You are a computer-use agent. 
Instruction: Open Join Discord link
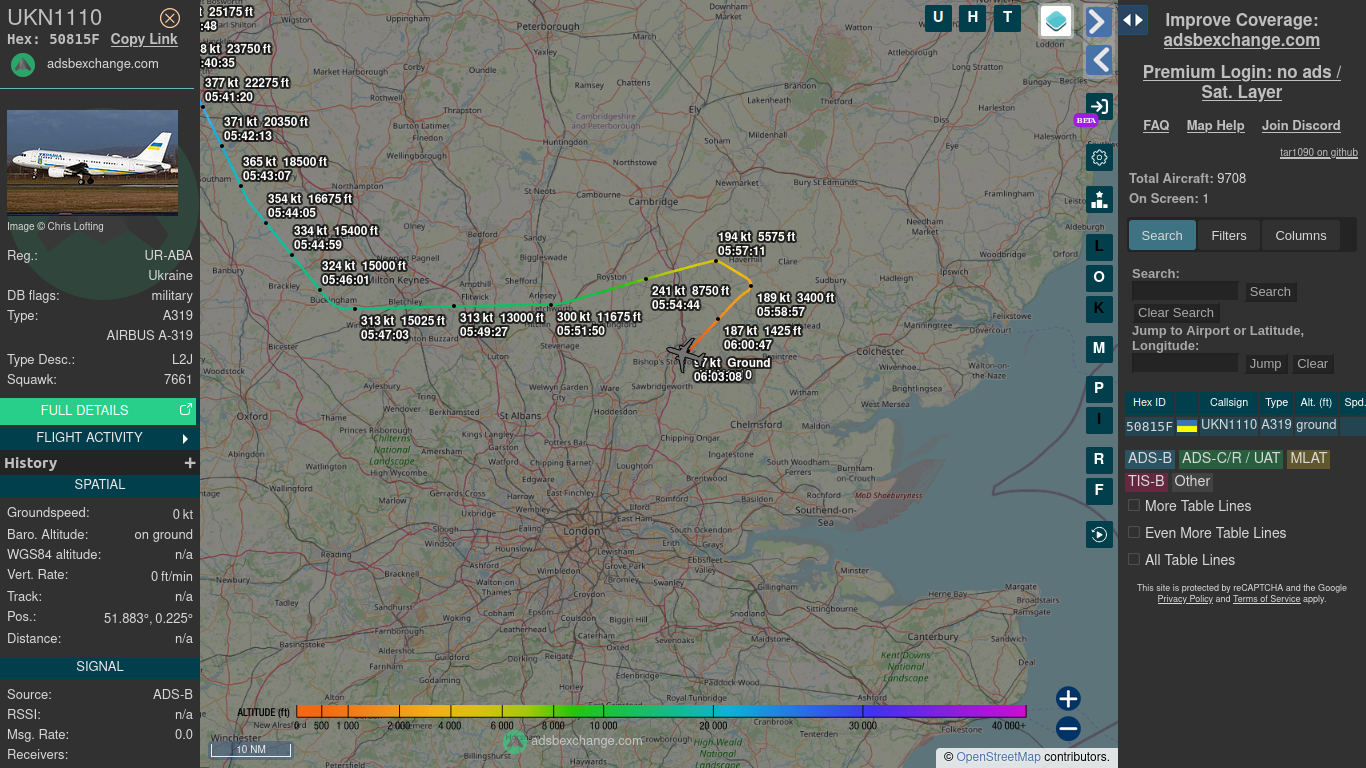[x=1301, y=125]
